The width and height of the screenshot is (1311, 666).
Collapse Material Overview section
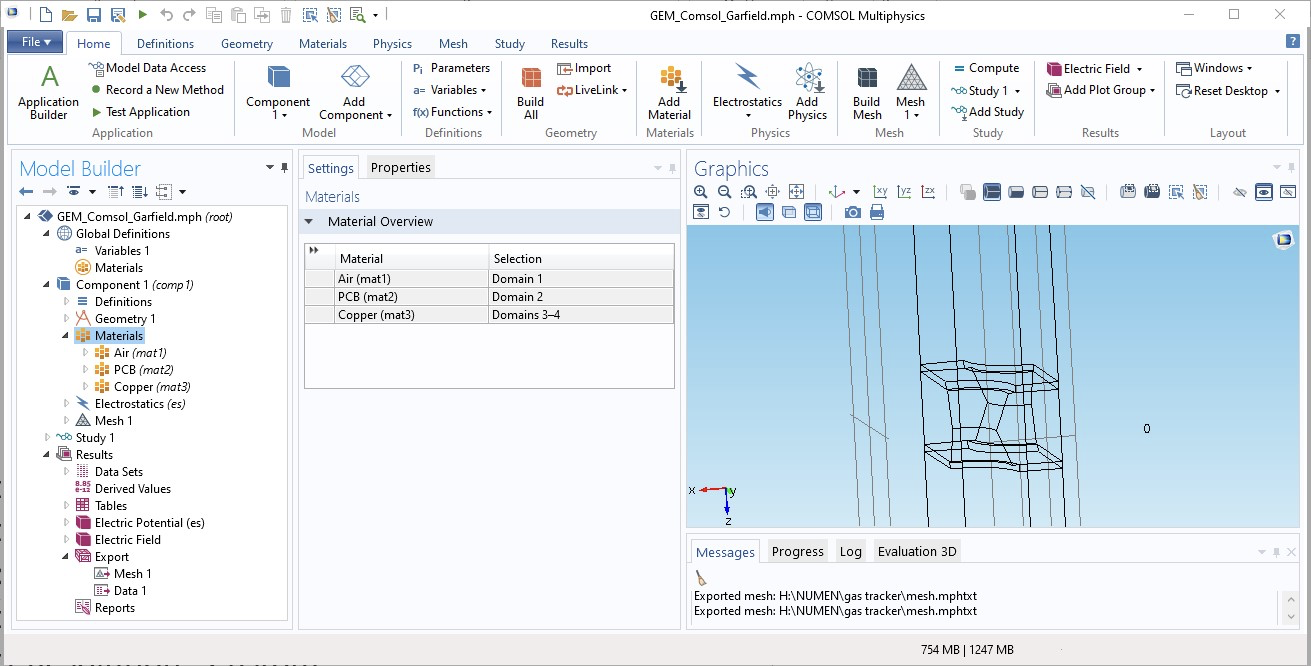[x=309, y=222]
